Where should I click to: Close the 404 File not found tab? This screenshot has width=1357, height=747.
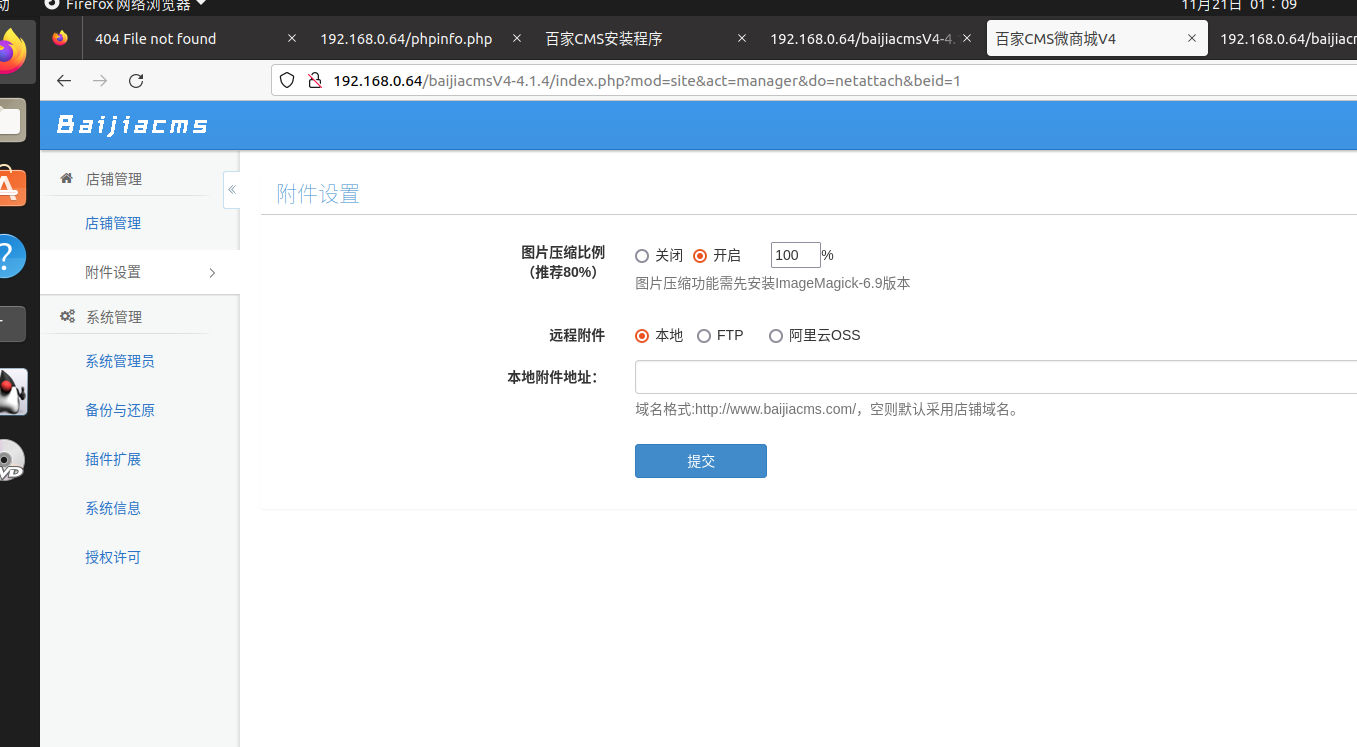292,39
